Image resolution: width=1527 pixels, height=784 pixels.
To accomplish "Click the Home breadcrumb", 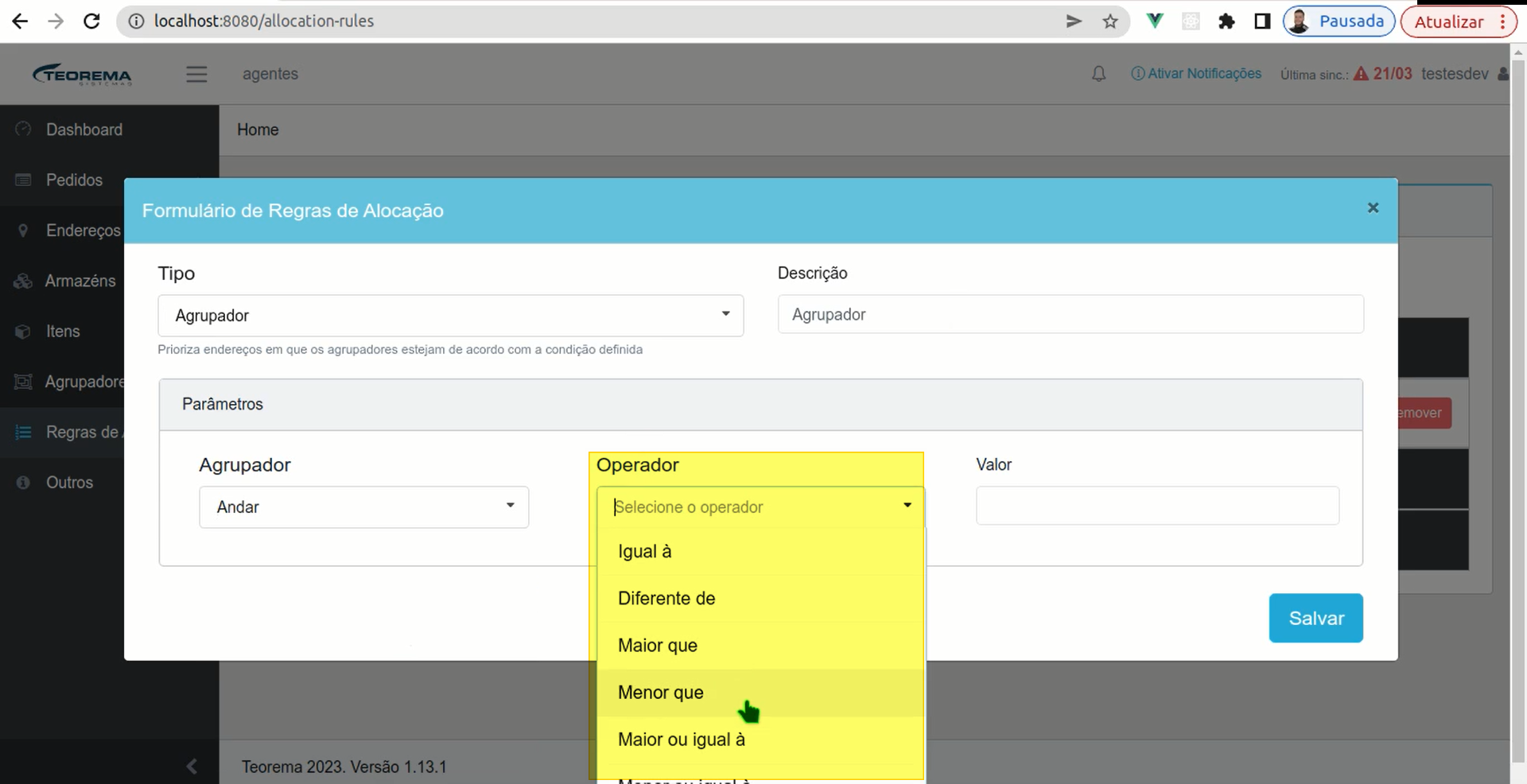I will (x=258, y=130).
